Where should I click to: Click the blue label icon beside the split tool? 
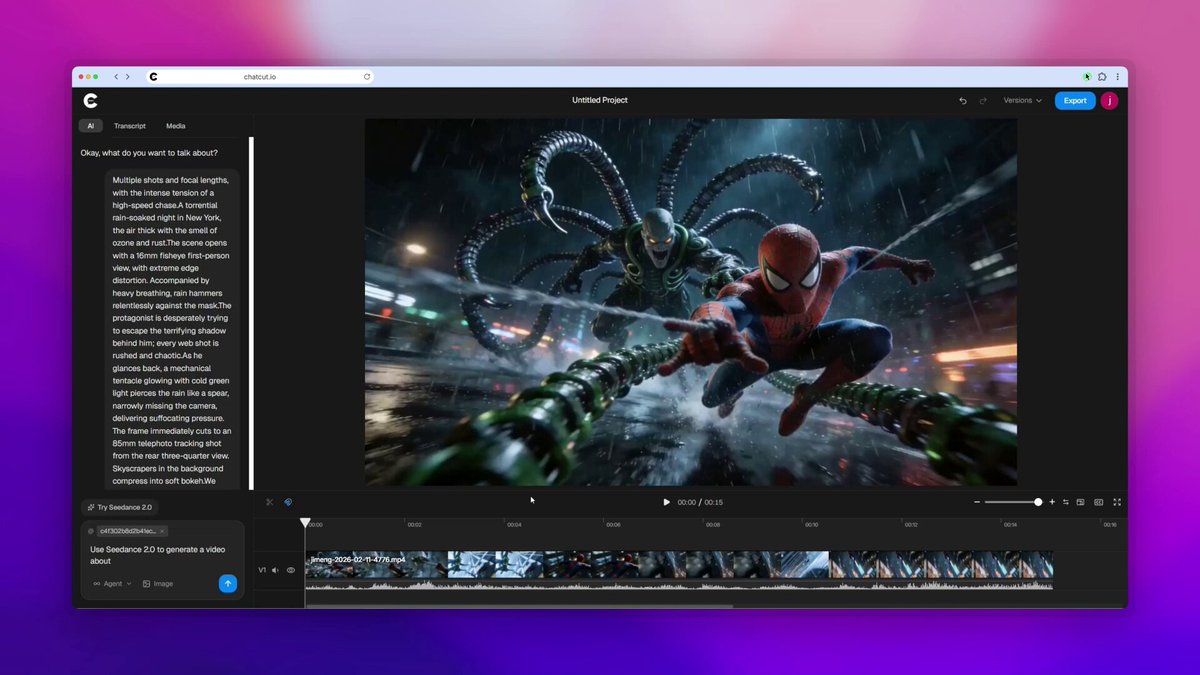point(289,502)
